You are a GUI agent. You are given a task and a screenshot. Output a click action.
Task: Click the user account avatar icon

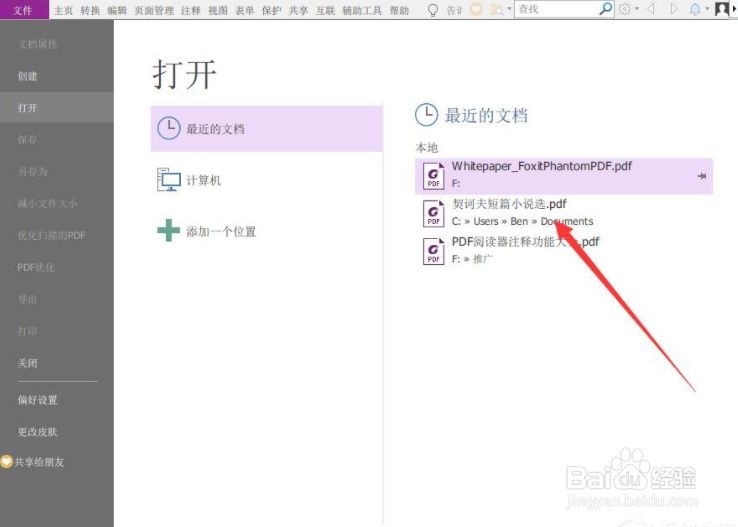click(722, 9)
